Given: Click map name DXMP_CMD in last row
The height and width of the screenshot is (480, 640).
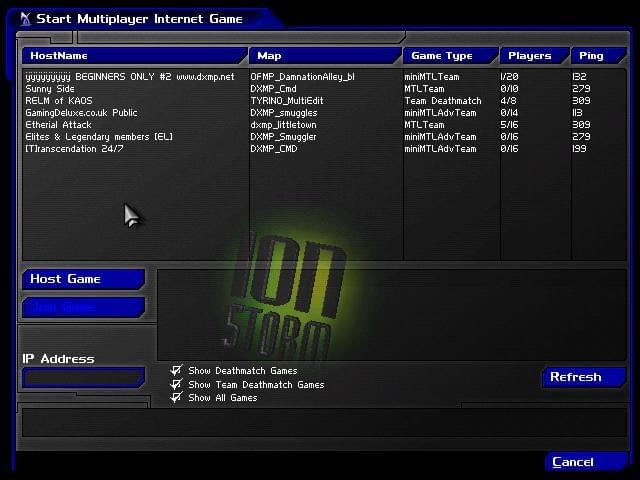Looking at the screenshot, I should click(274, 149).
